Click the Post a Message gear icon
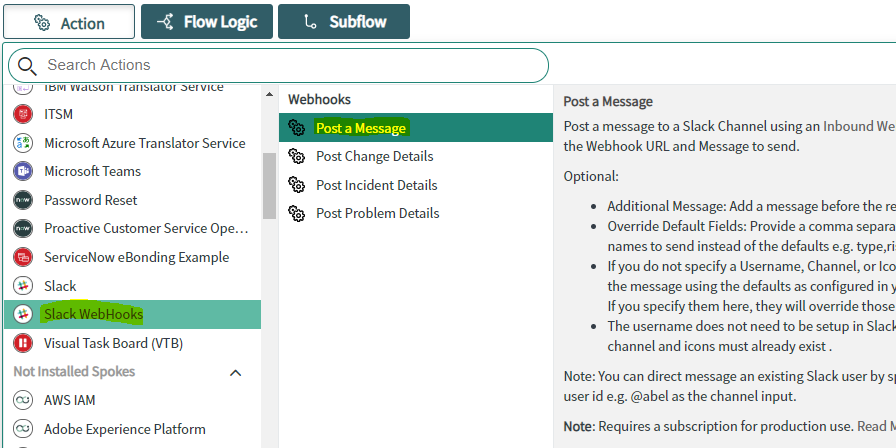Image resolution: width=896 pixels, height=448 pixels. pos(297,127)
